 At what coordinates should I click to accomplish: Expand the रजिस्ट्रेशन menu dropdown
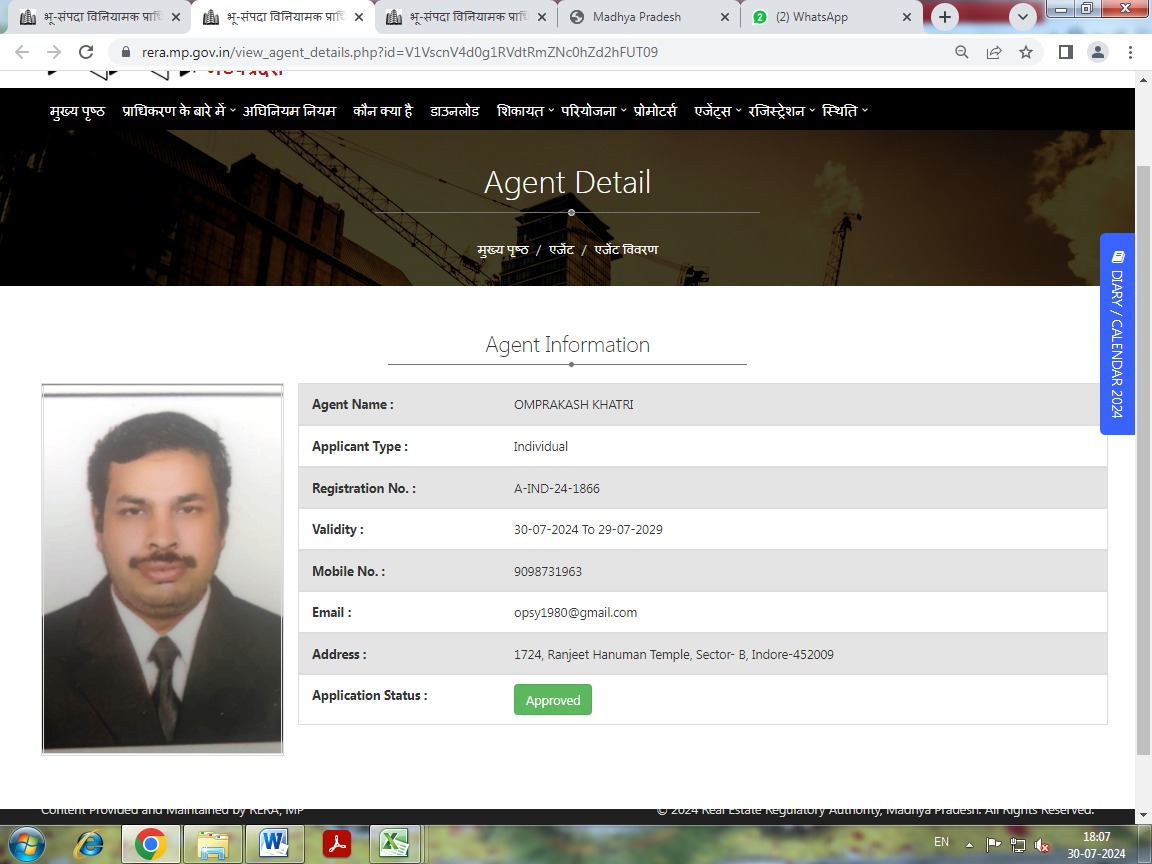(781, 111)
